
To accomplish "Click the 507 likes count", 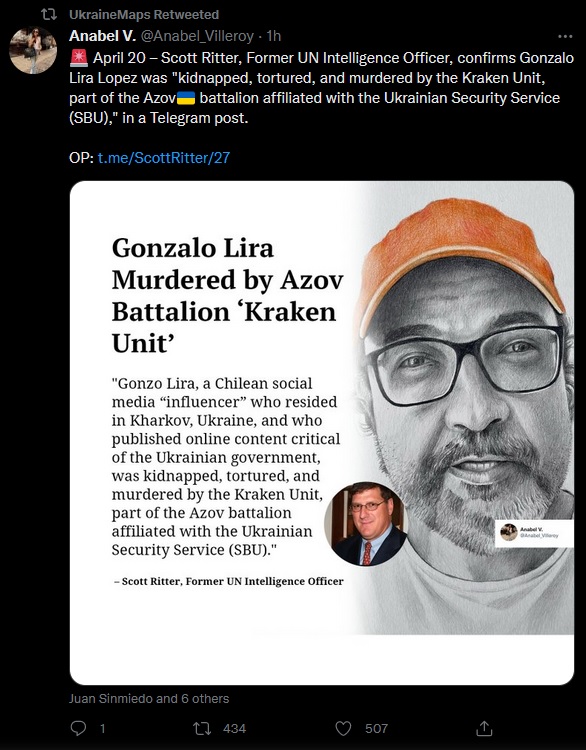I will coord(376,728).
